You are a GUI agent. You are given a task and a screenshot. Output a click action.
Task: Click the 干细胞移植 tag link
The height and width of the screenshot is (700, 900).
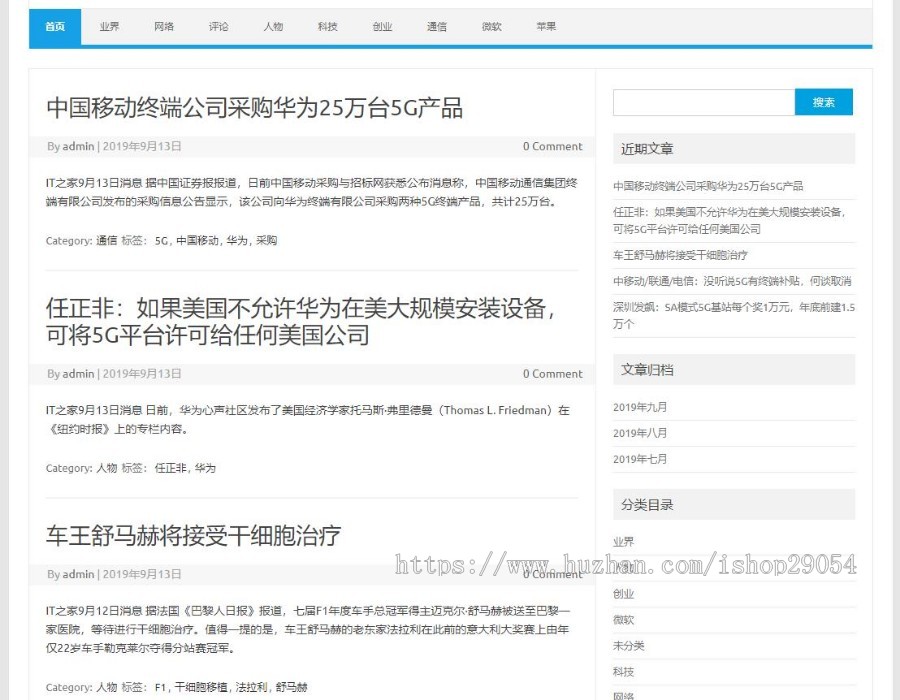[x=201, y=688]
